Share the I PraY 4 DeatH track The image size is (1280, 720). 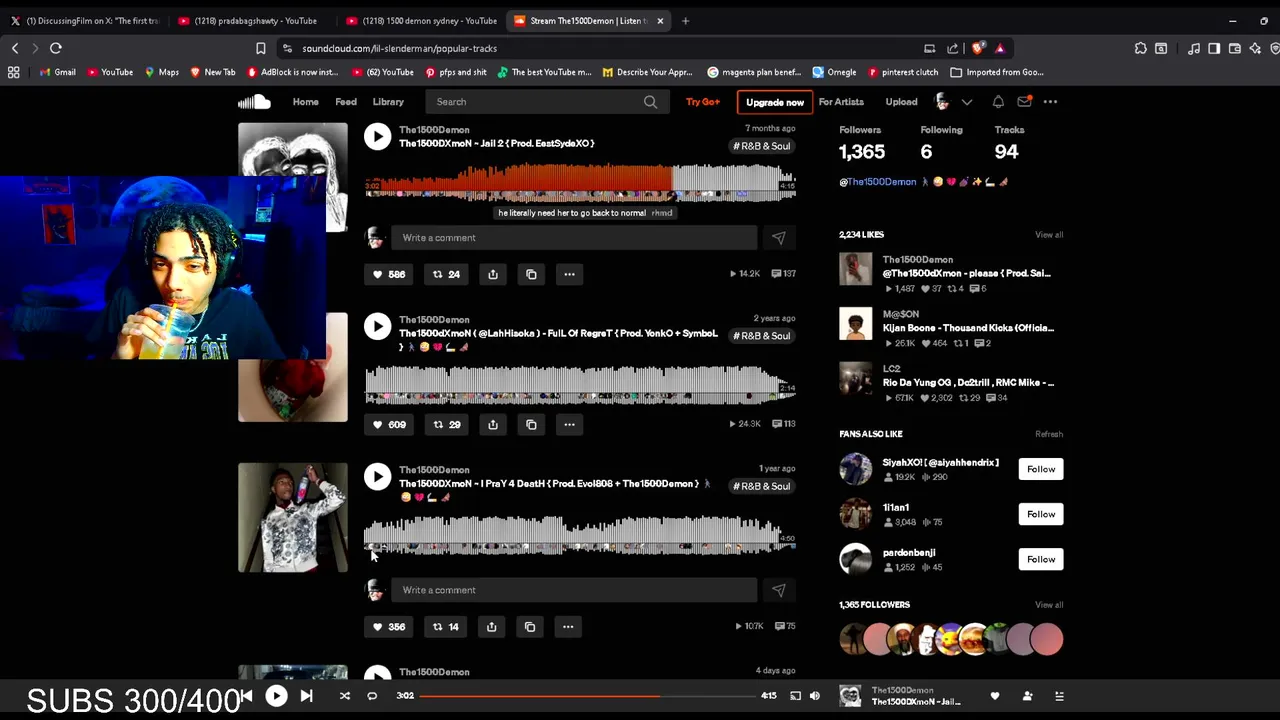tap(491, 627)
